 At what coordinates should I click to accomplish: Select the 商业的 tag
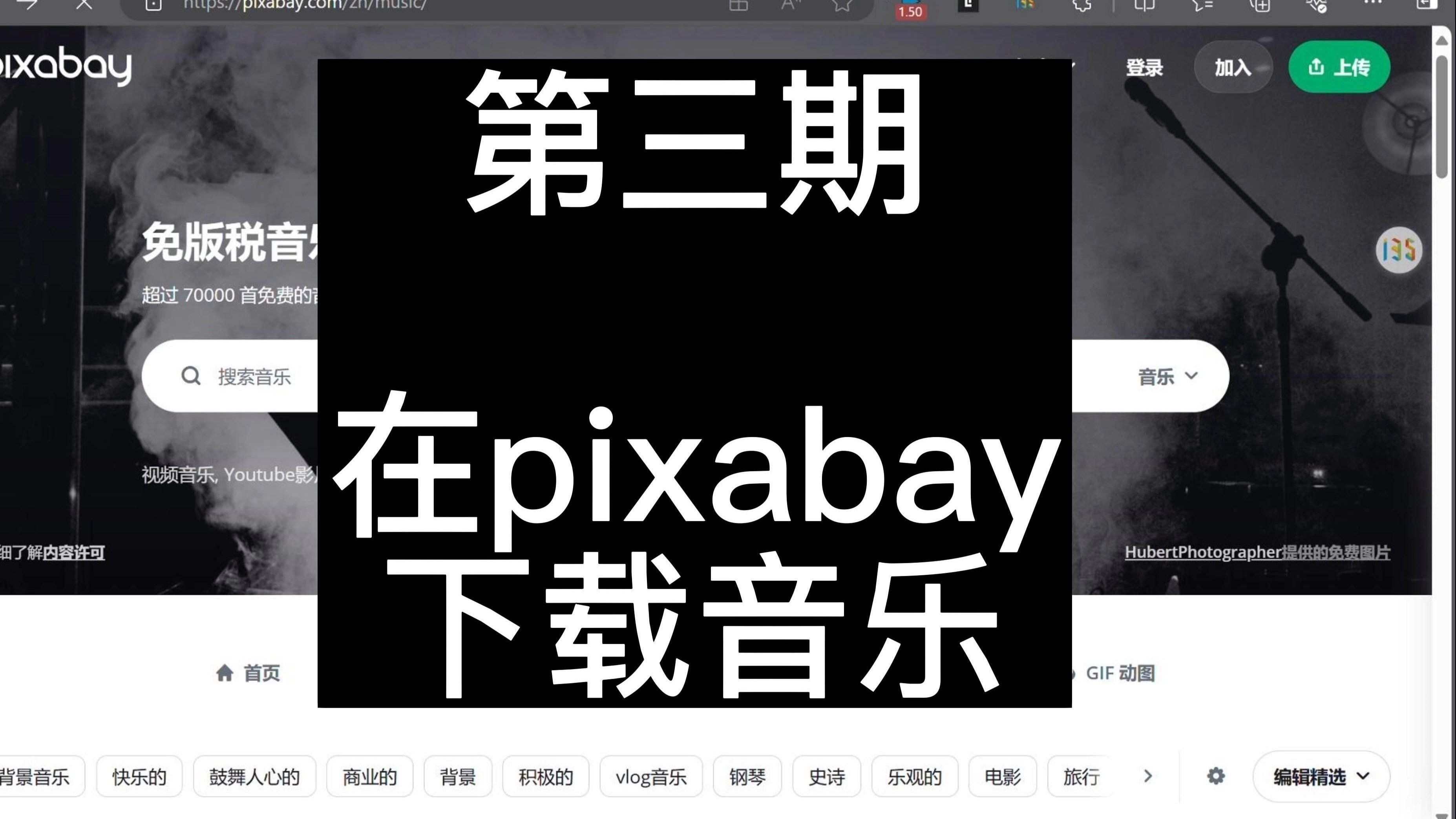pyautogui.click(x=370, y=777)
